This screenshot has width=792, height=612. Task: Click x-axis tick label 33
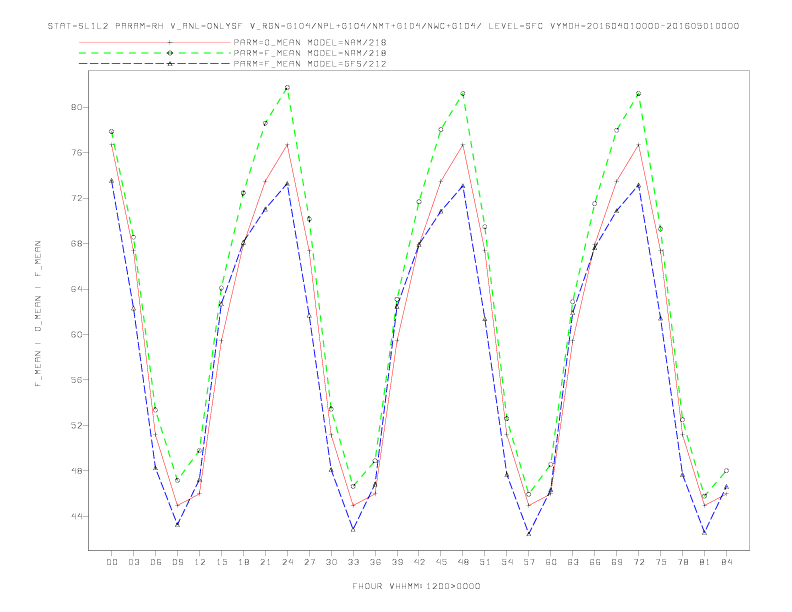click(x=353, y=562)
